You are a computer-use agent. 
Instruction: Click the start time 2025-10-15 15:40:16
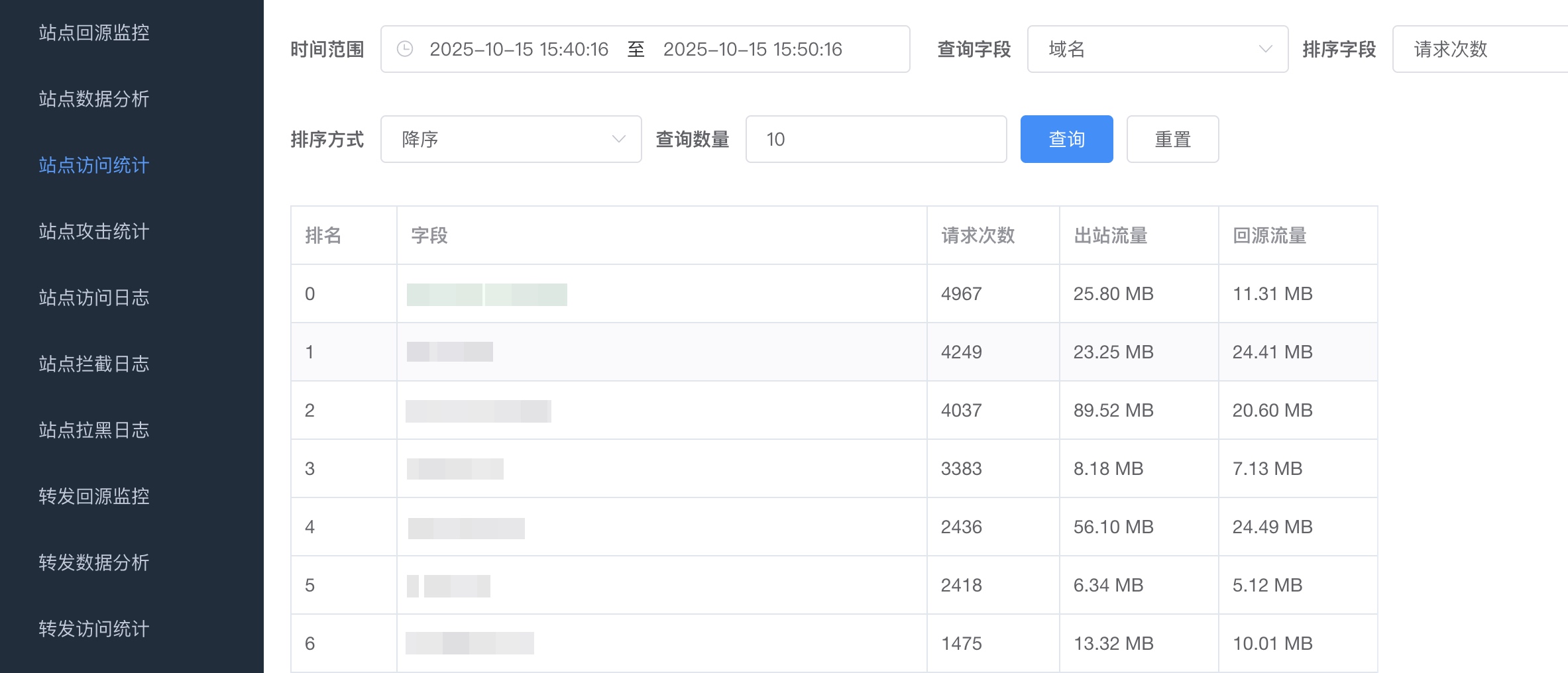[518, 49]
